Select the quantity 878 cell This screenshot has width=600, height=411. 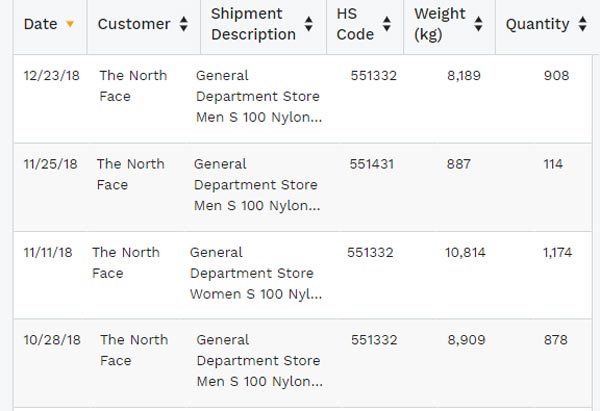coord(555,340)
